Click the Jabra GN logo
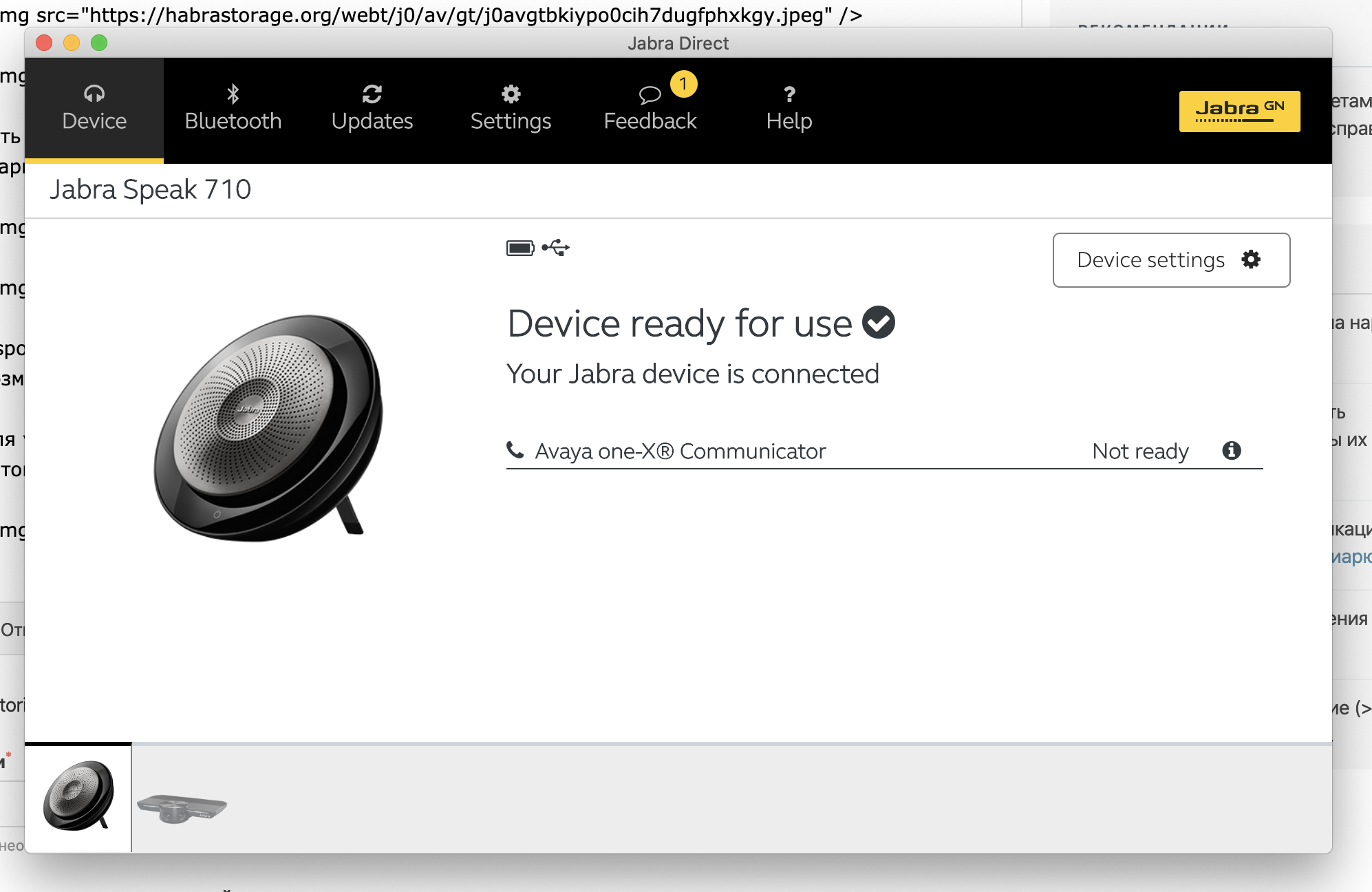This screenshot has width=1372, height=892. point(1239,111)
